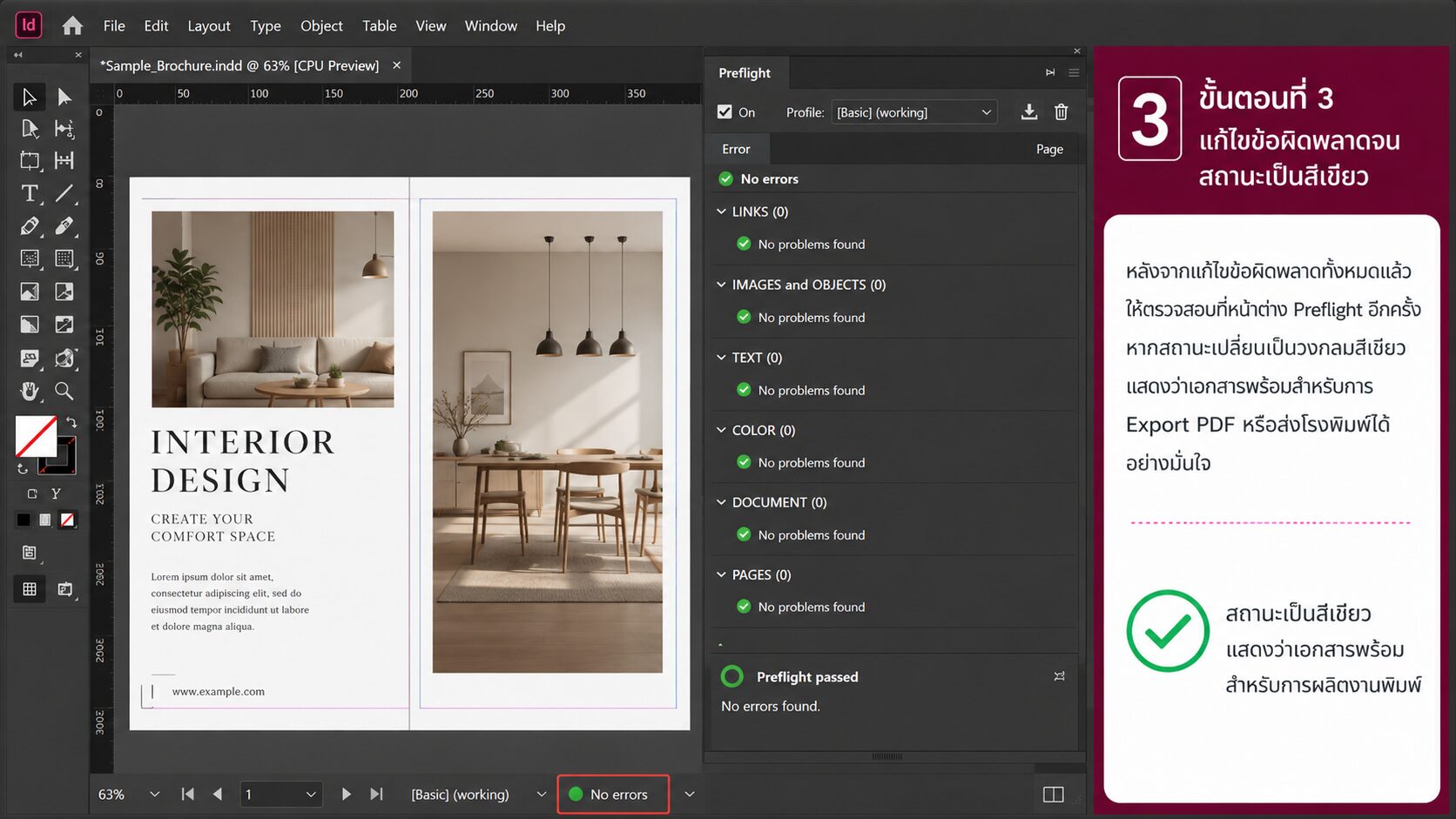Select the Pen tool
Viewport: 1456px width, 819px height.
tap(29, 226)
